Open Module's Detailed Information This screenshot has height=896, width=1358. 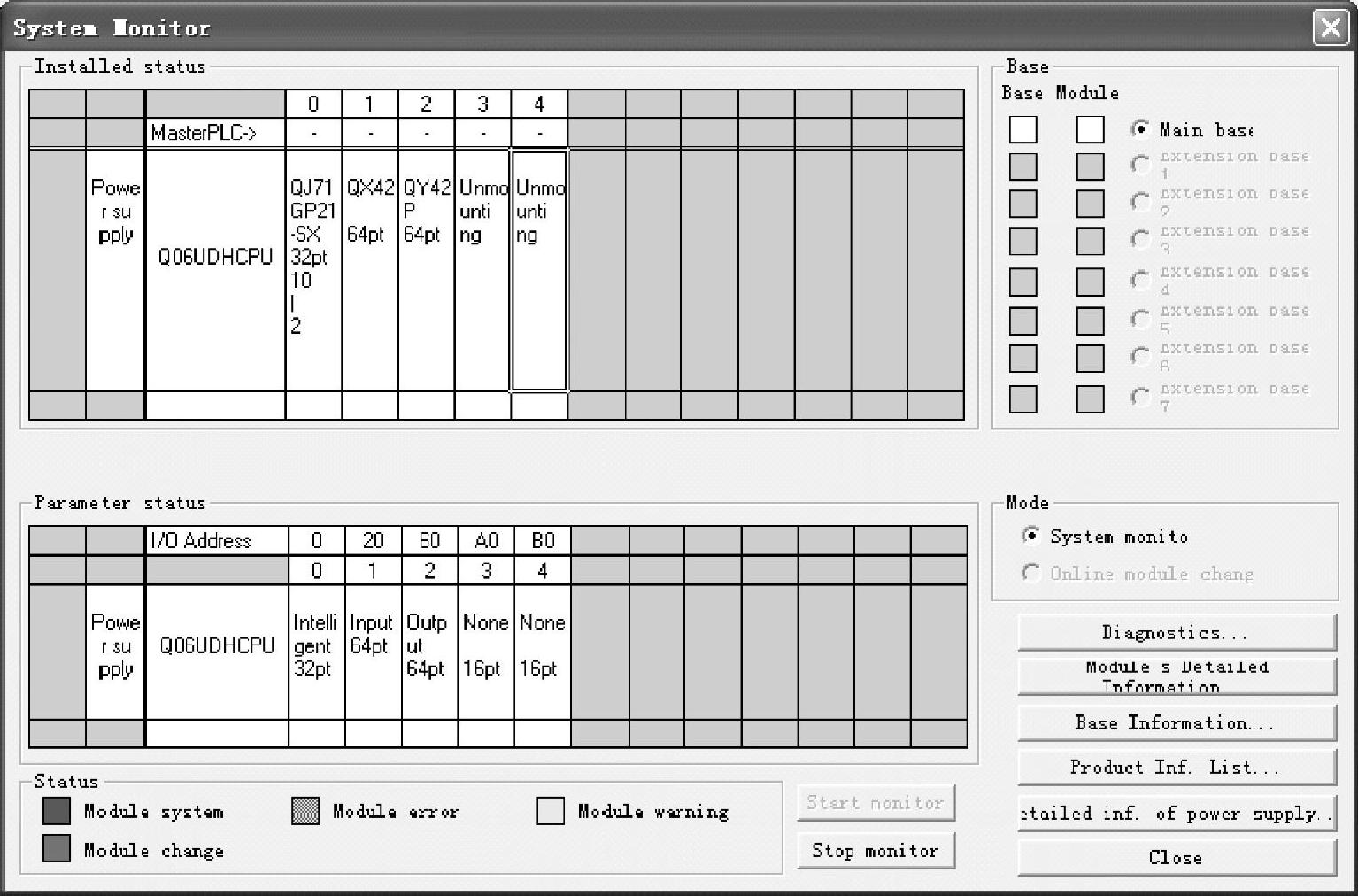[1176, 676]
